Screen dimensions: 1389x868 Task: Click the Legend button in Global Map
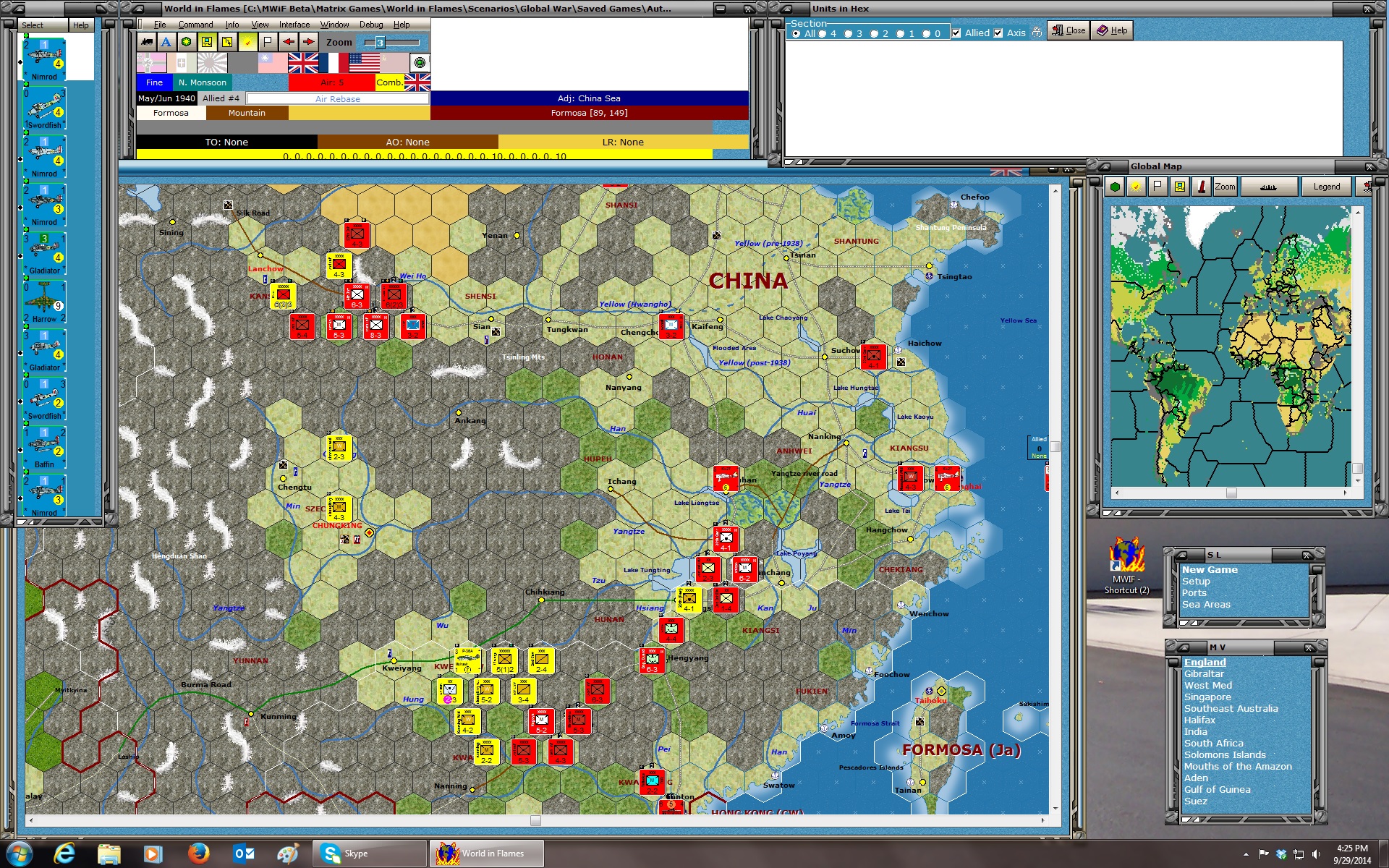pos(1326,187)
